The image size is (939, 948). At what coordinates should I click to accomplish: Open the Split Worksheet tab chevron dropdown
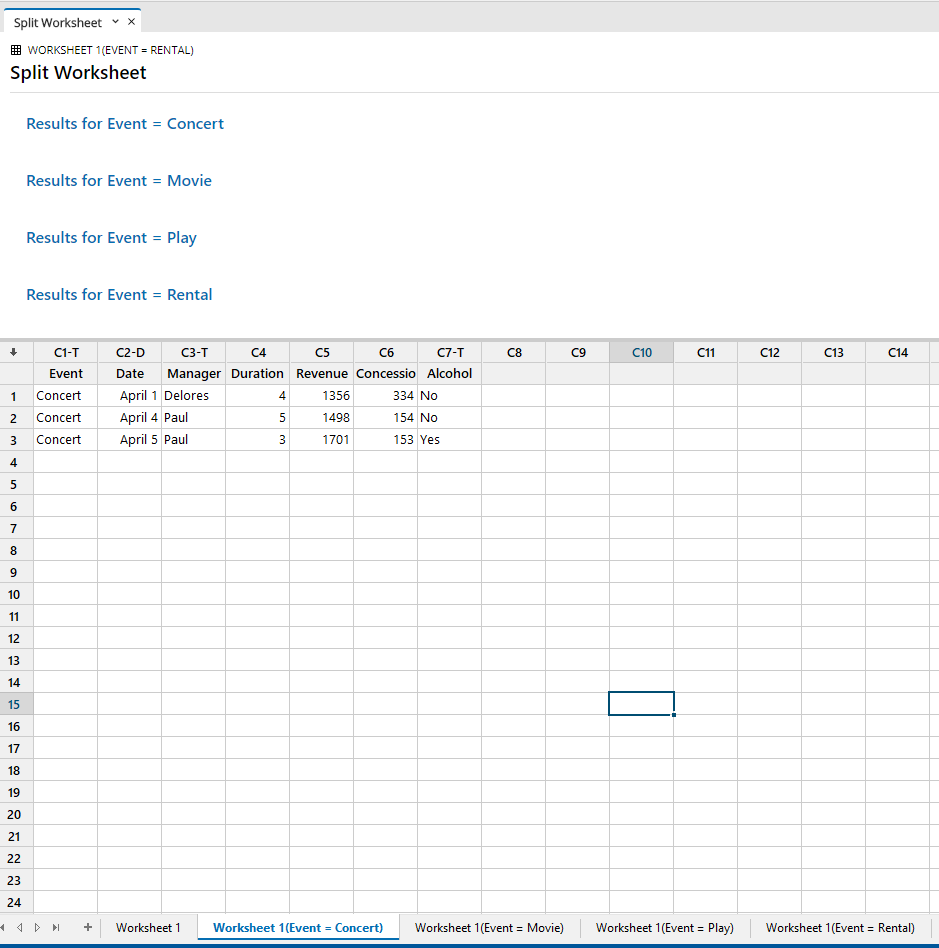coord(113,21)
